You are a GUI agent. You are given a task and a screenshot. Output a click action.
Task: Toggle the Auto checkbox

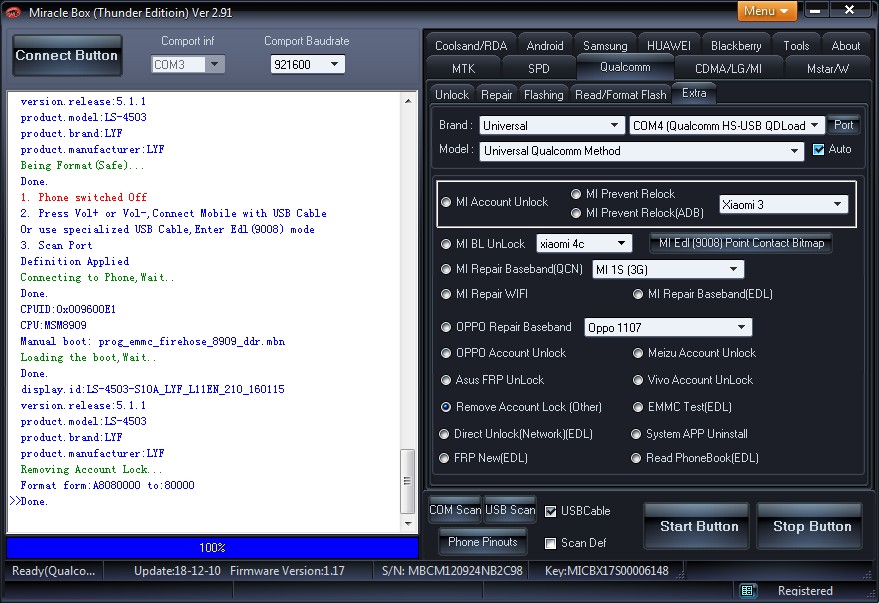[x=818, y=150]
